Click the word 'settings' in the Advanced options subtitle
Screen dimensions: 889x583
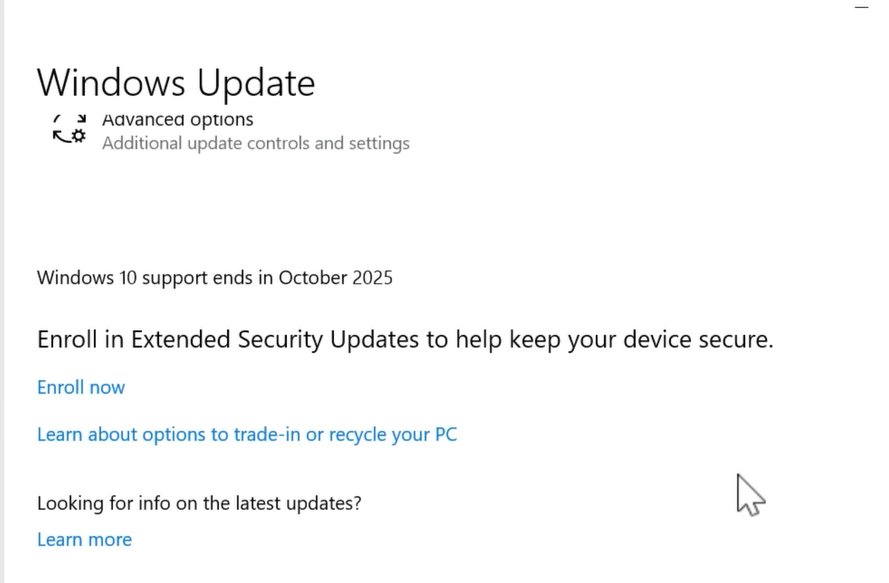point(378,143)
